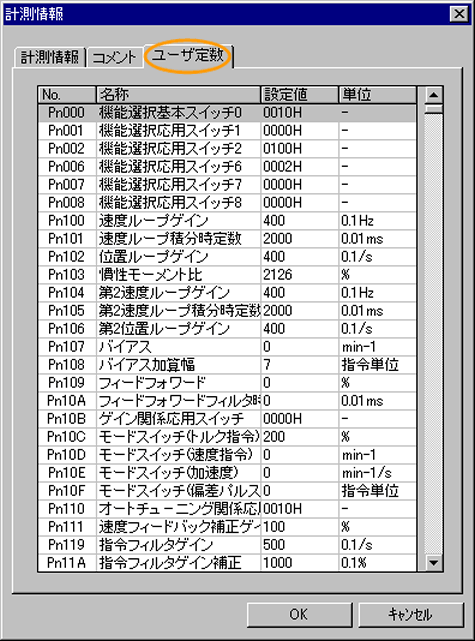475x641 pixels.
Task: Click the 0100H value of Pn002
Action: [x=300, y=149]
